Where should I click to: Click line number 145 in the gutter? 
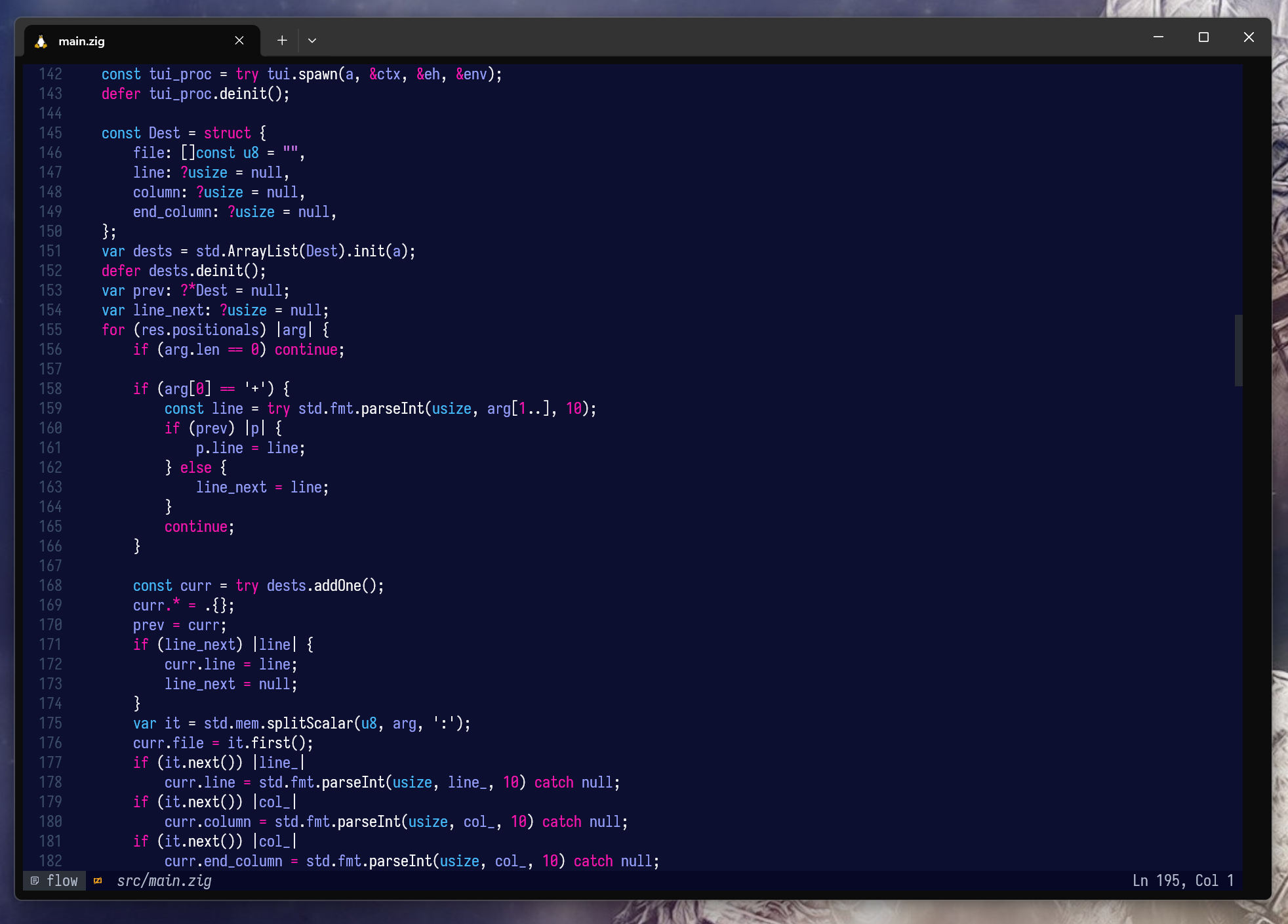tap(50, 133)
